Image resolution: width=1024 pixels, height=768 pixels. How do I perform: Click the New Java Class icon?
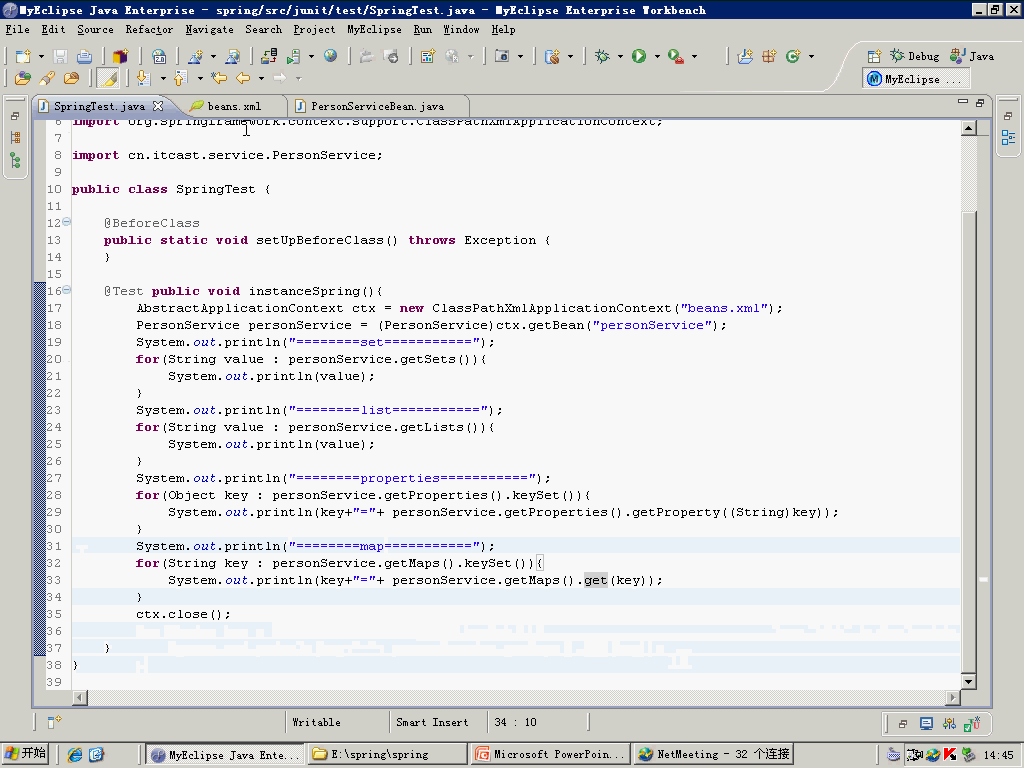click(793, 57)
